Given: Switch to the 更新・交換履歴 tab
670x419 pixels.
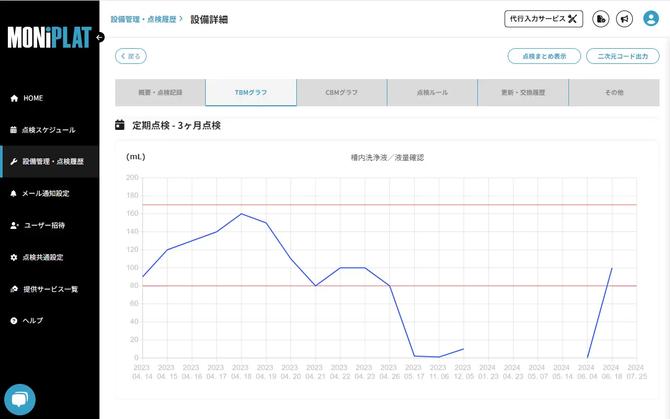Looking at the screenshot, I should pos(523,92).
